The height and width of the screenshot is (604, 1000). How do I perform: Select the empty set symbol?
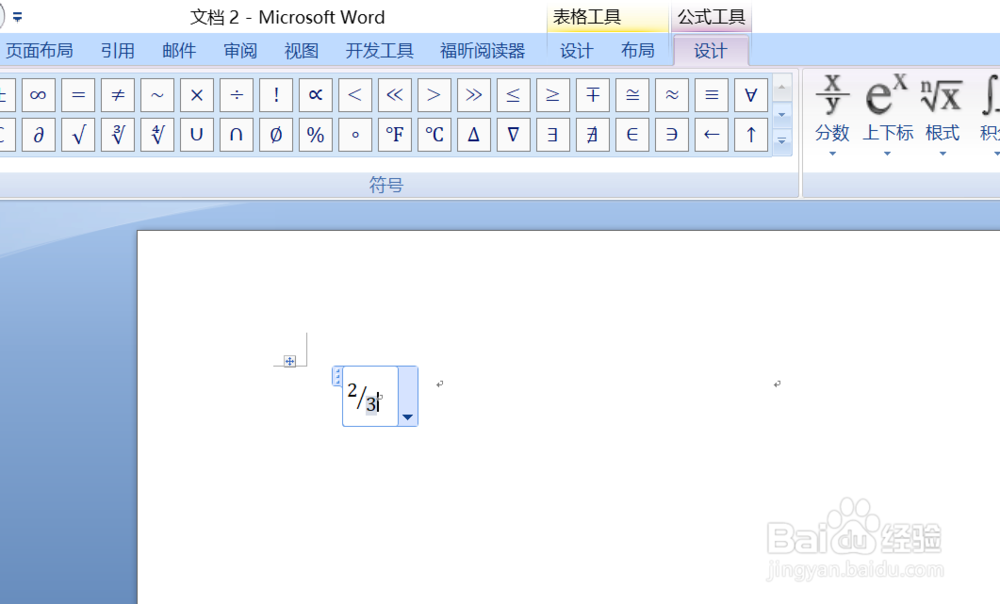[x=276, y=134]
